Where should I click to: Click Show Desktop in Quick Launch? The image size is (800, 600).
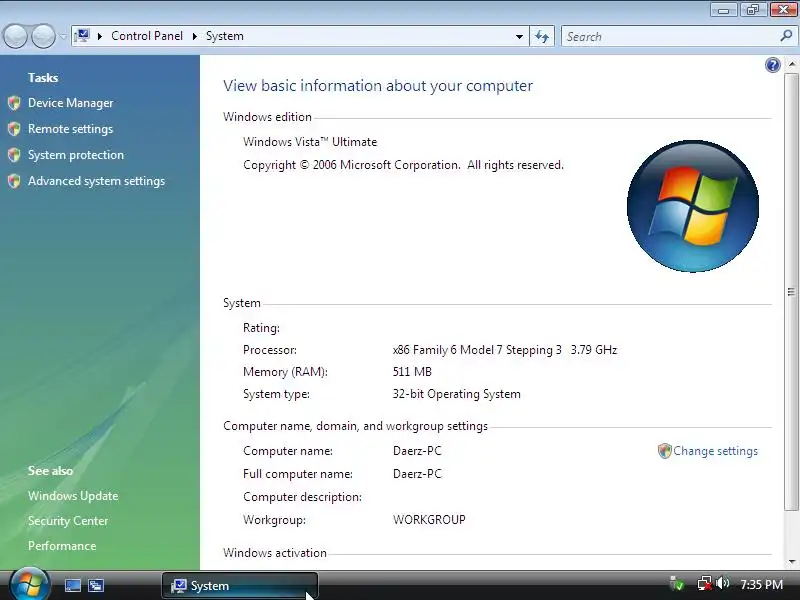click(72, 585)
